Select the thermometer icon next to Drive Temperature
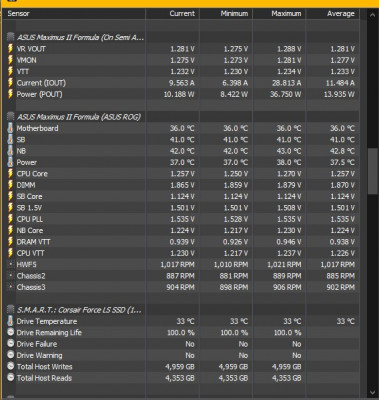This screenshot has height=400, width=379. (11, 321)
